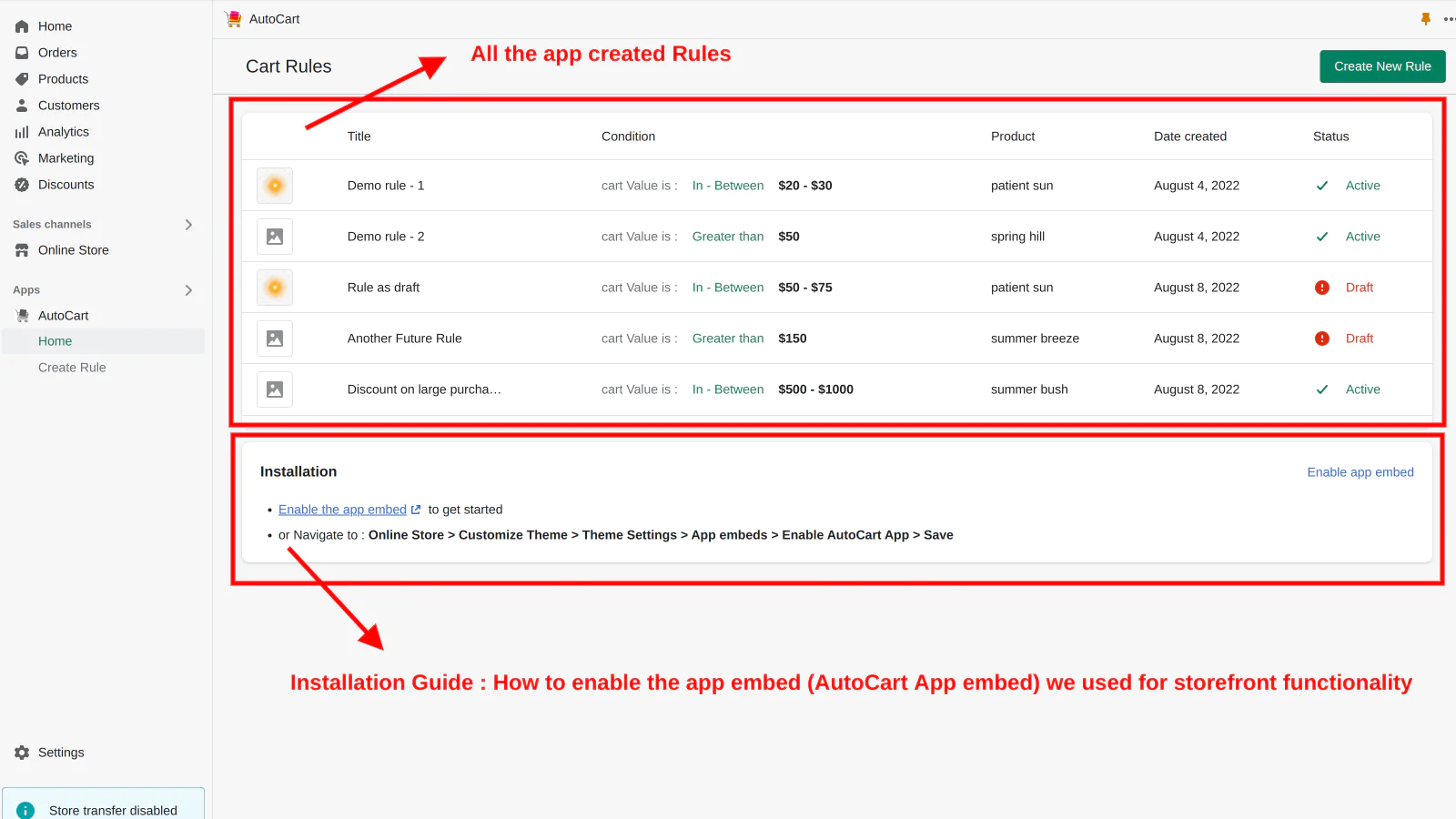Click the Settings gear icon
This screenshot has width=1456, height=819.
pos(22,753)
